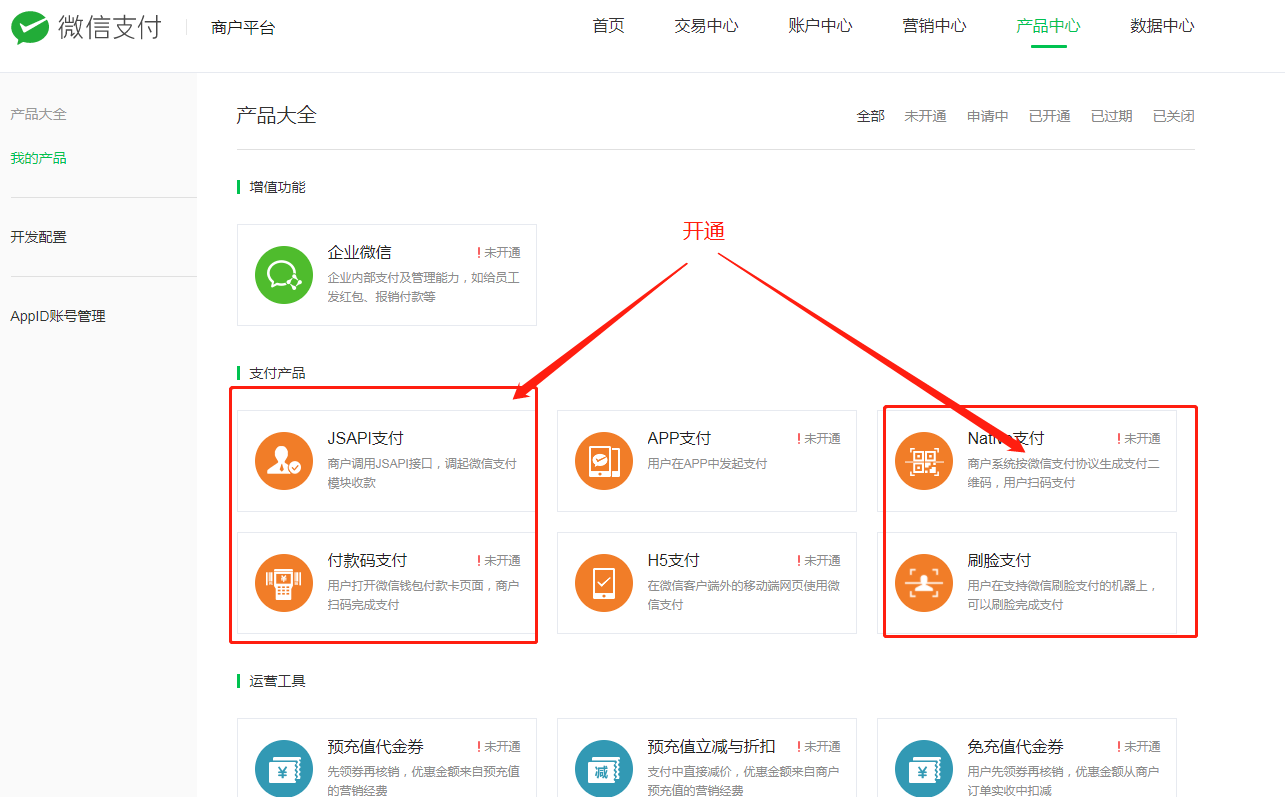Filter products by 申请中

point(988,116)
